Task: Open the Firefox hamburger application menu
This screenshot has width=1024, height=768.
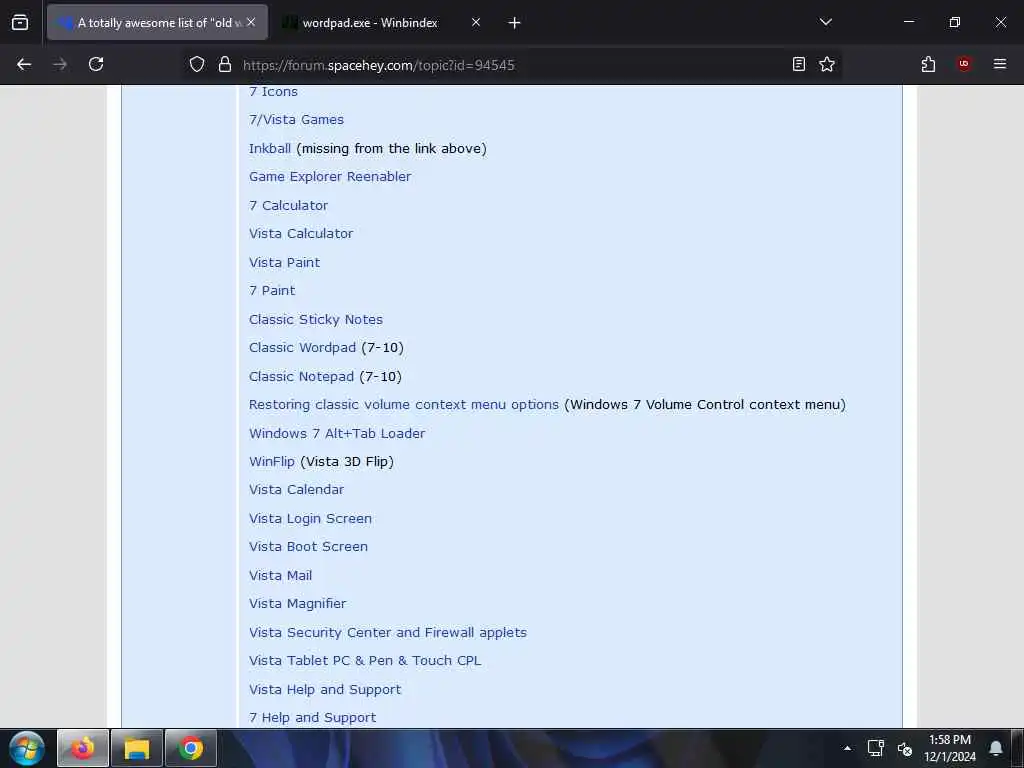Action: 1000,64
